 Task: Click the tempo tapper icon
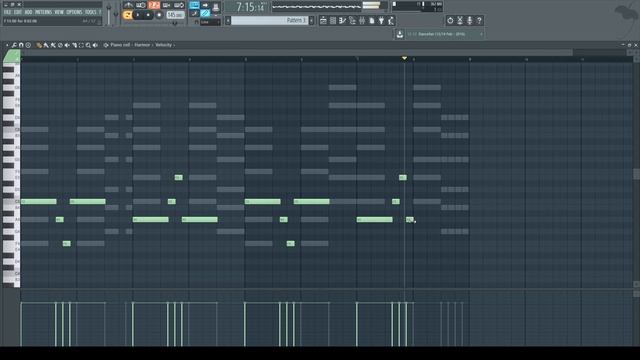click(391, 20)
